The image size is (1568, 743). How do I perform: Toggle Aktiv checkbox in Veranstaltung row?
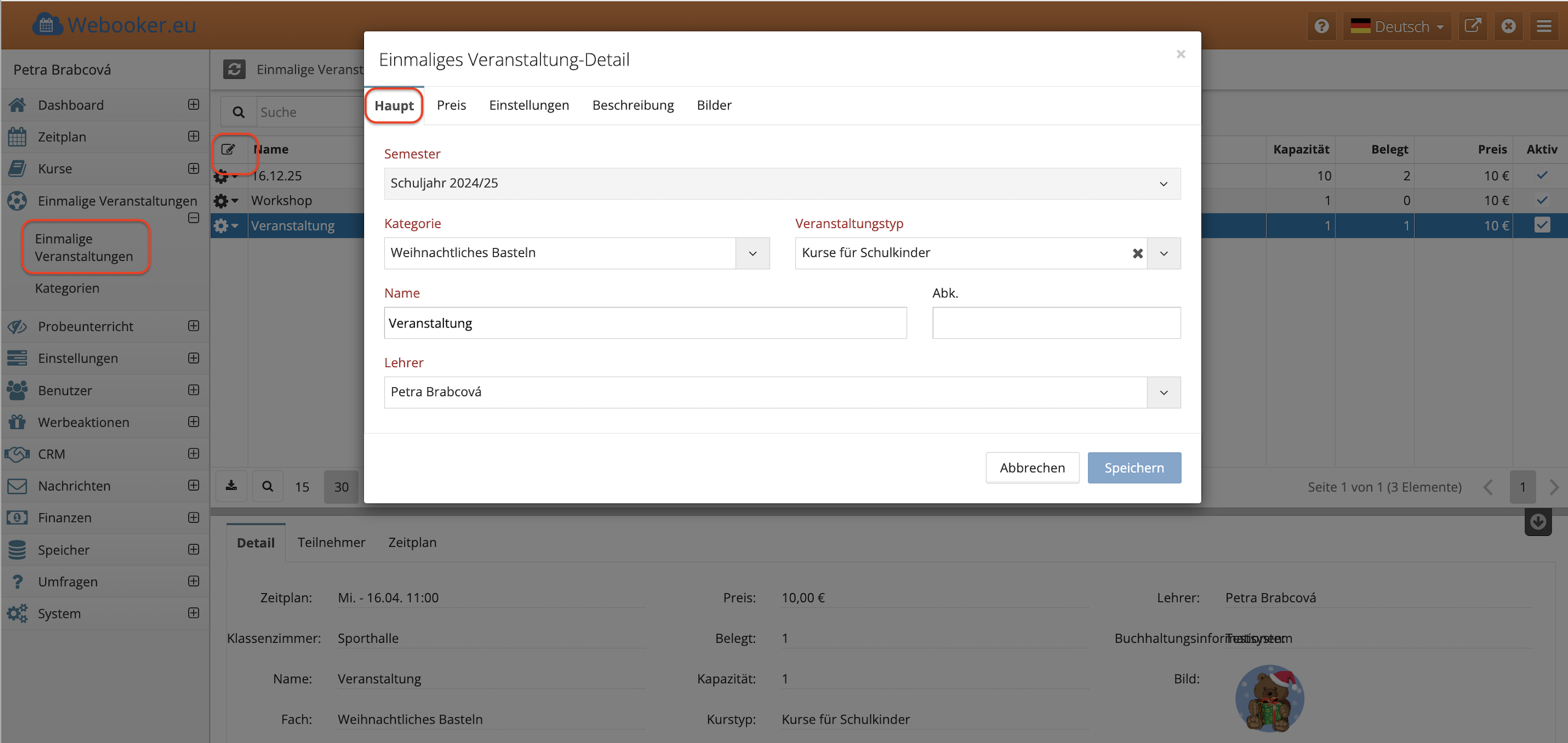point(1542,225)
